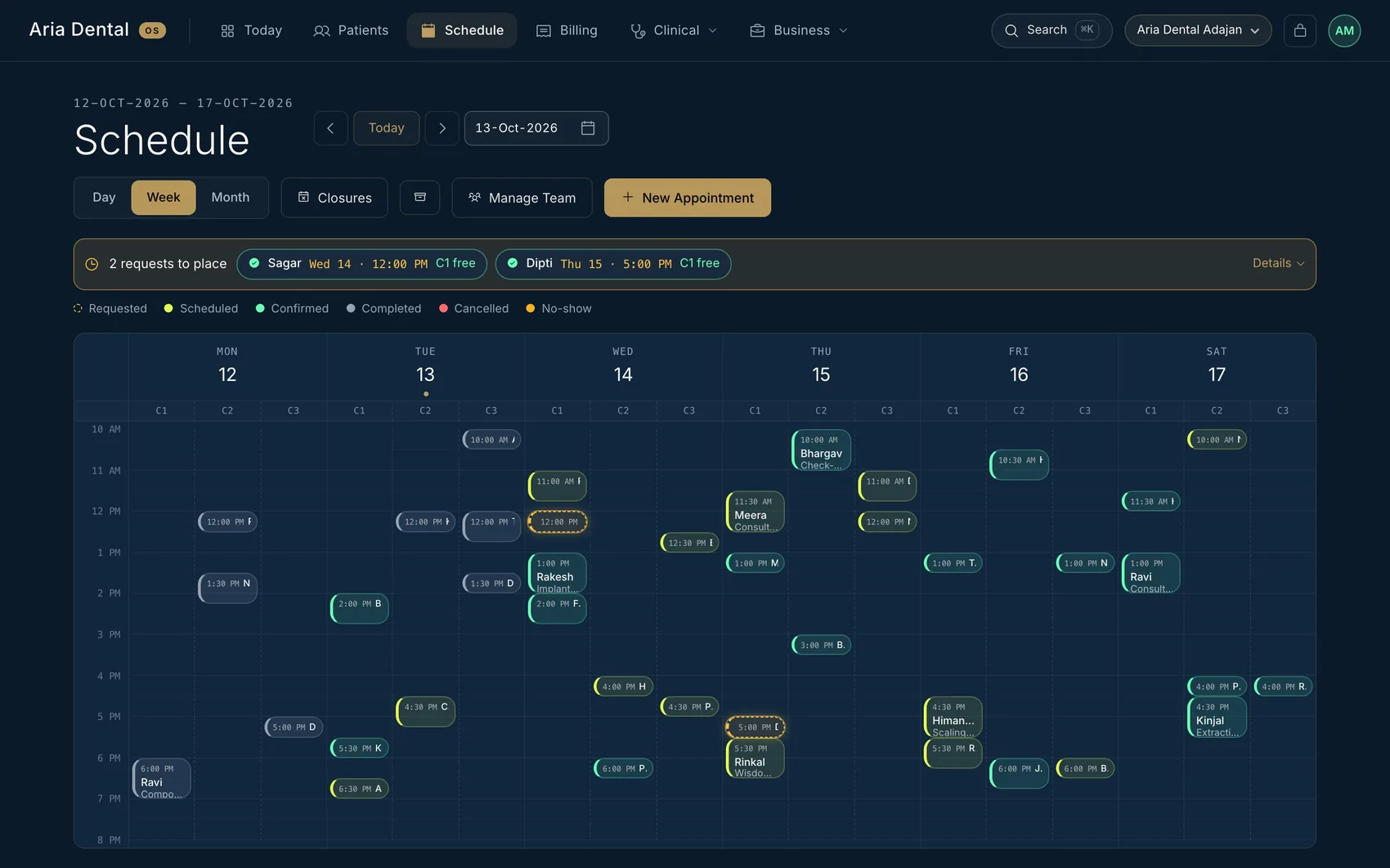
Task: Select the dashed 5:00 PM requested slot Thursday
Action: (x=755, y=727)
